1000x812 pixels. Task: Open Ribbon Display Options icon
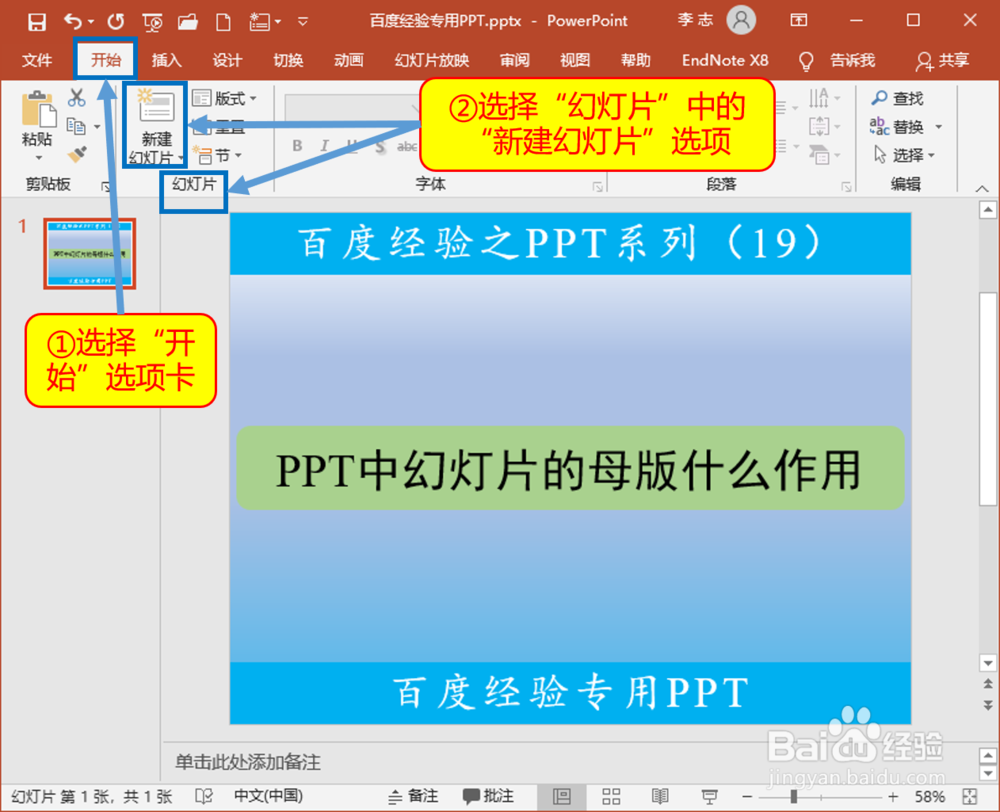coord(798,20)
